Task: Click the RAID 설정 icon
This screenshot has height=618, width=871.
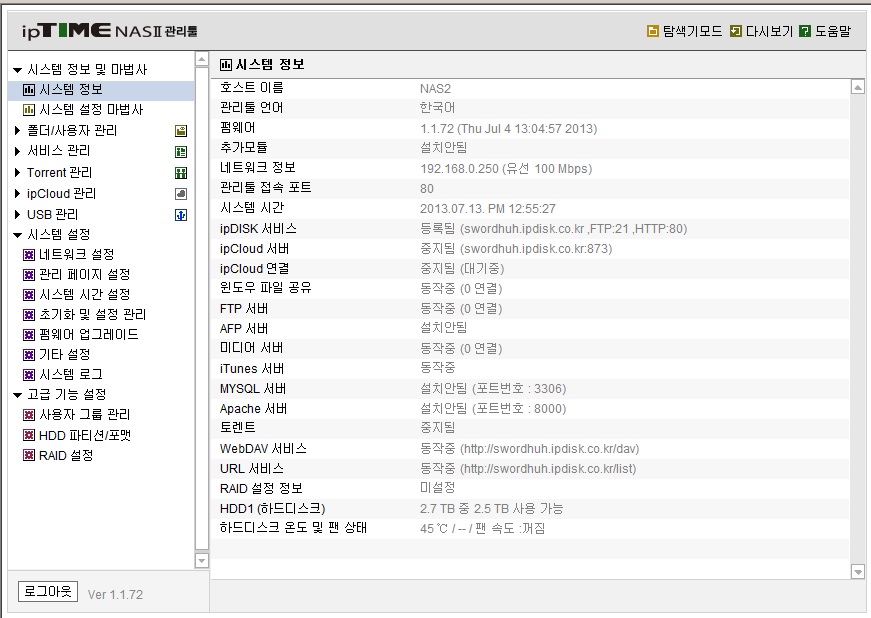Action: tap(29, 455)
